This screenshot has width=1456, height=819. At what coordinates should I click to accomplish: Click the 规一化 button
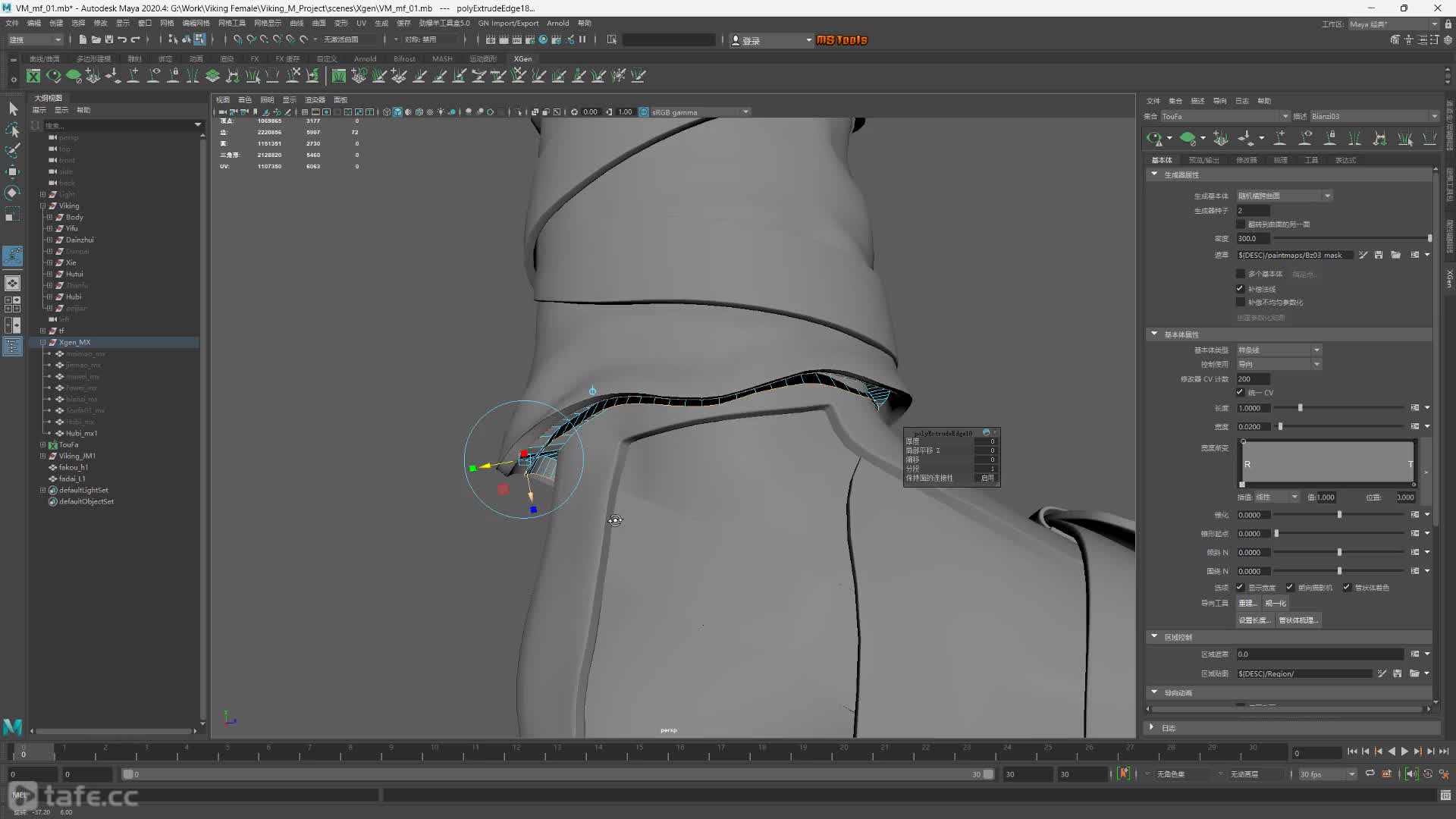point(1276,603)
